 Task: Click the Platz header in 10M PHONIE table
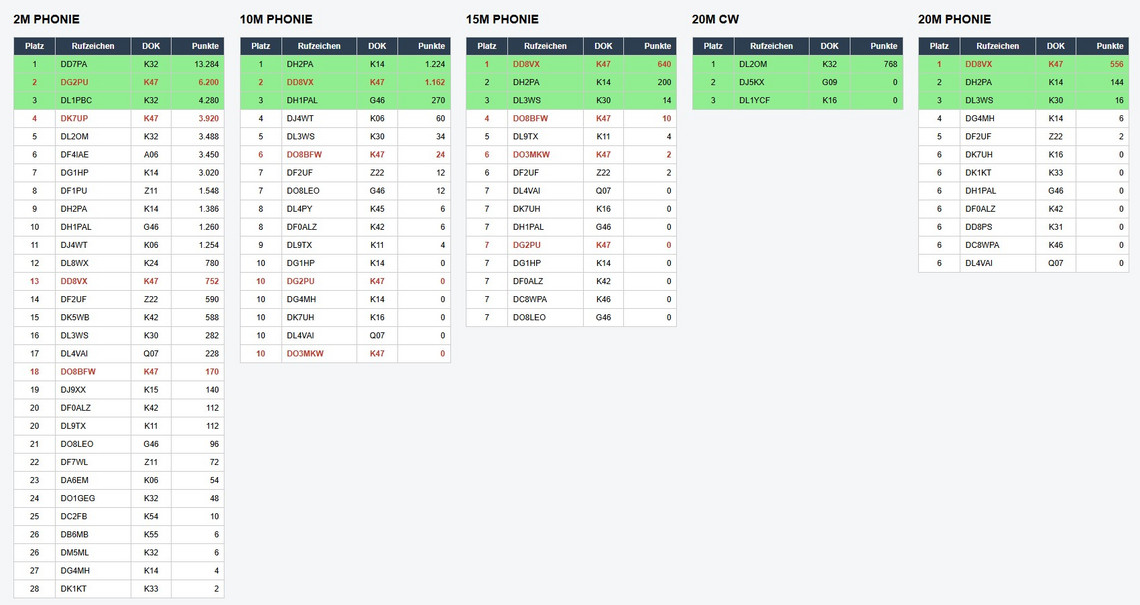(261, 46)
